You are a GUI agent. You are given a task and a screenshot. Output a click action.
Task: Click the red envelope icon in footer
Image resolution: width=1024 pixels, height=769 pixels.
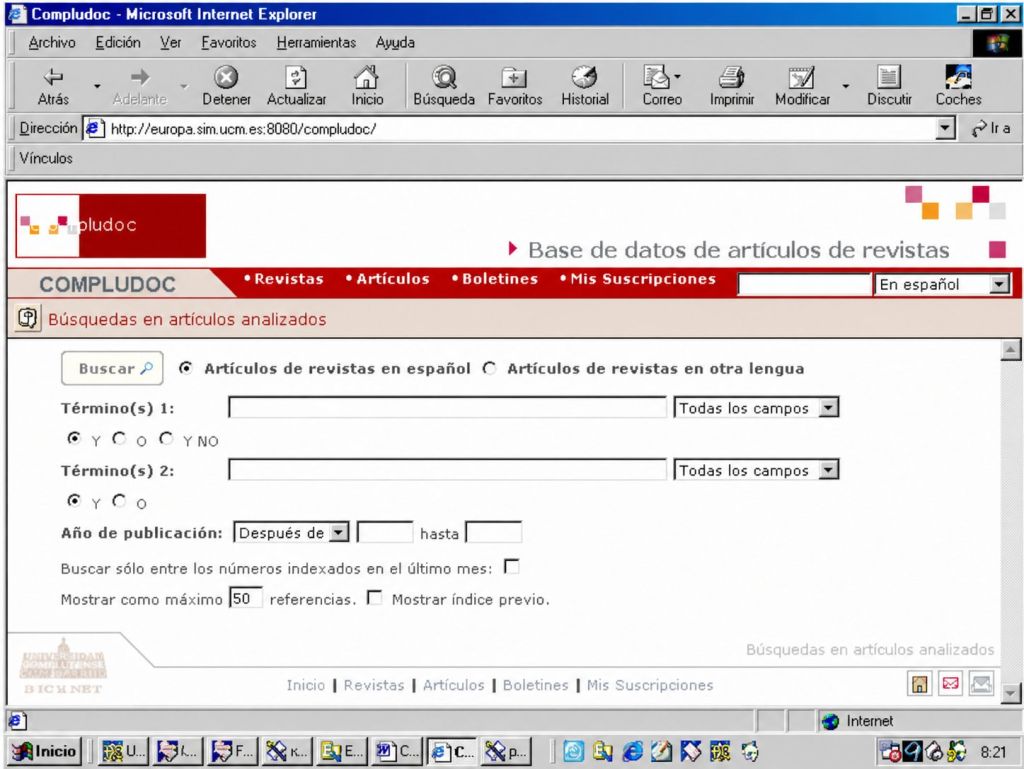tap(951, 684)
